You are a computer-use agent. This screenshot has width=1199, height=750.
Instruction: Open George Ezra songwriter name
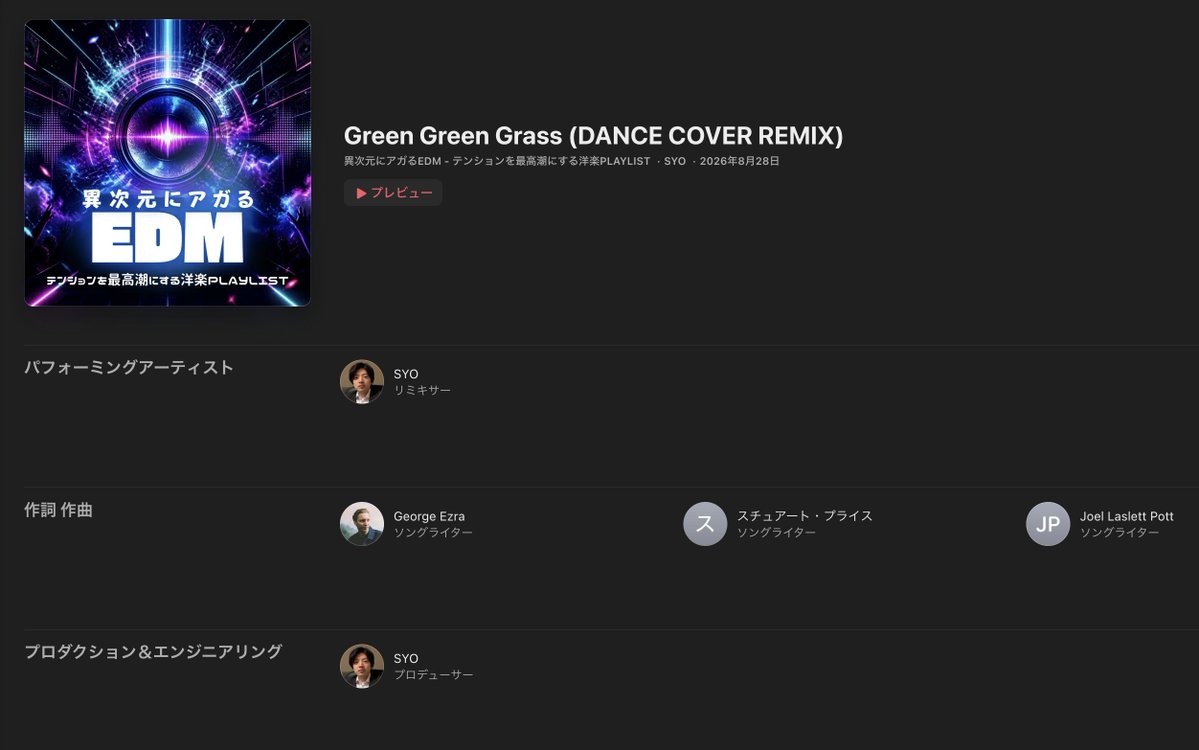point(429,516)
